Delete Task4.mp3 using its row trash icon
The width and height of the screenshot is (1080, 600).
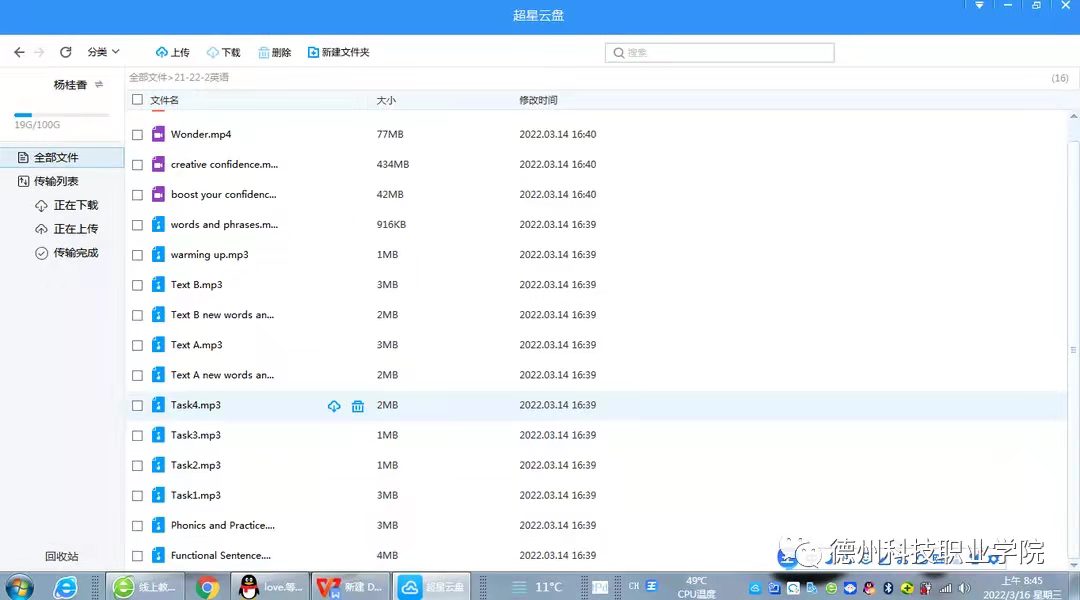coord(358,406)
